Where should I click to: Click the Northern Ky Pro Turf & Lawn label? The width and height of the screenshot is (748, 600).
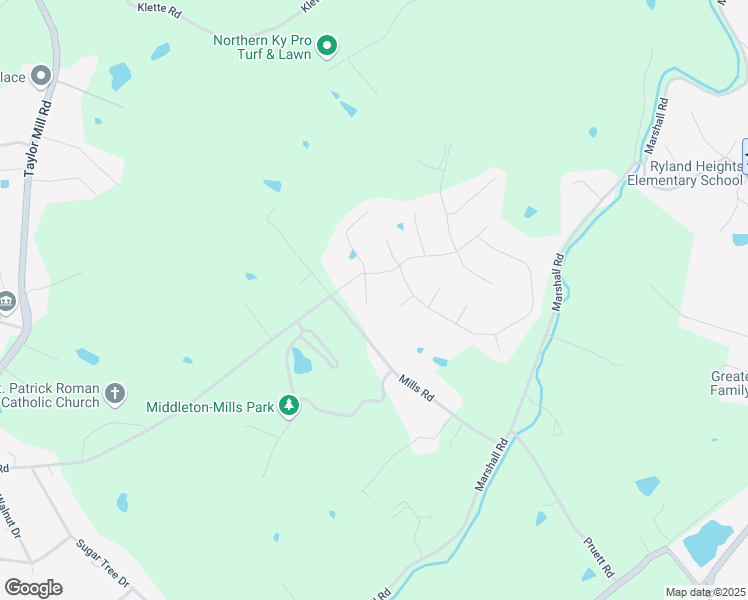pos(262,47)
